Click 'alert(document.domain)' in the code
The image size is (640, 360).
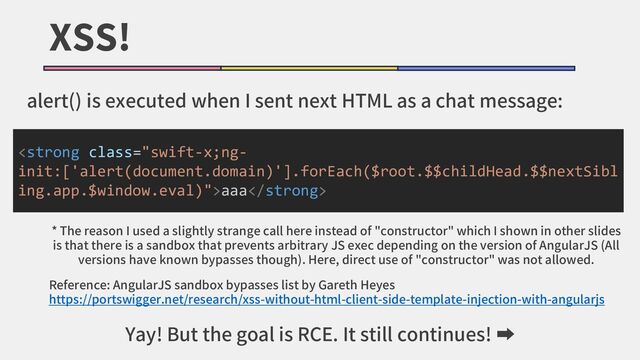tap(176, 171)
